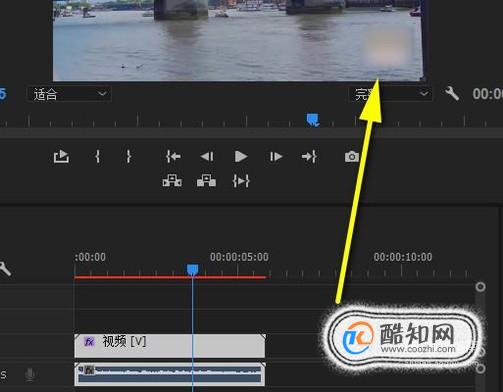The height and width of the screenshot is (392, 503).
Task: Select the 视频 [V] clip
Action: pyautogui.click(x=170, y=345)
